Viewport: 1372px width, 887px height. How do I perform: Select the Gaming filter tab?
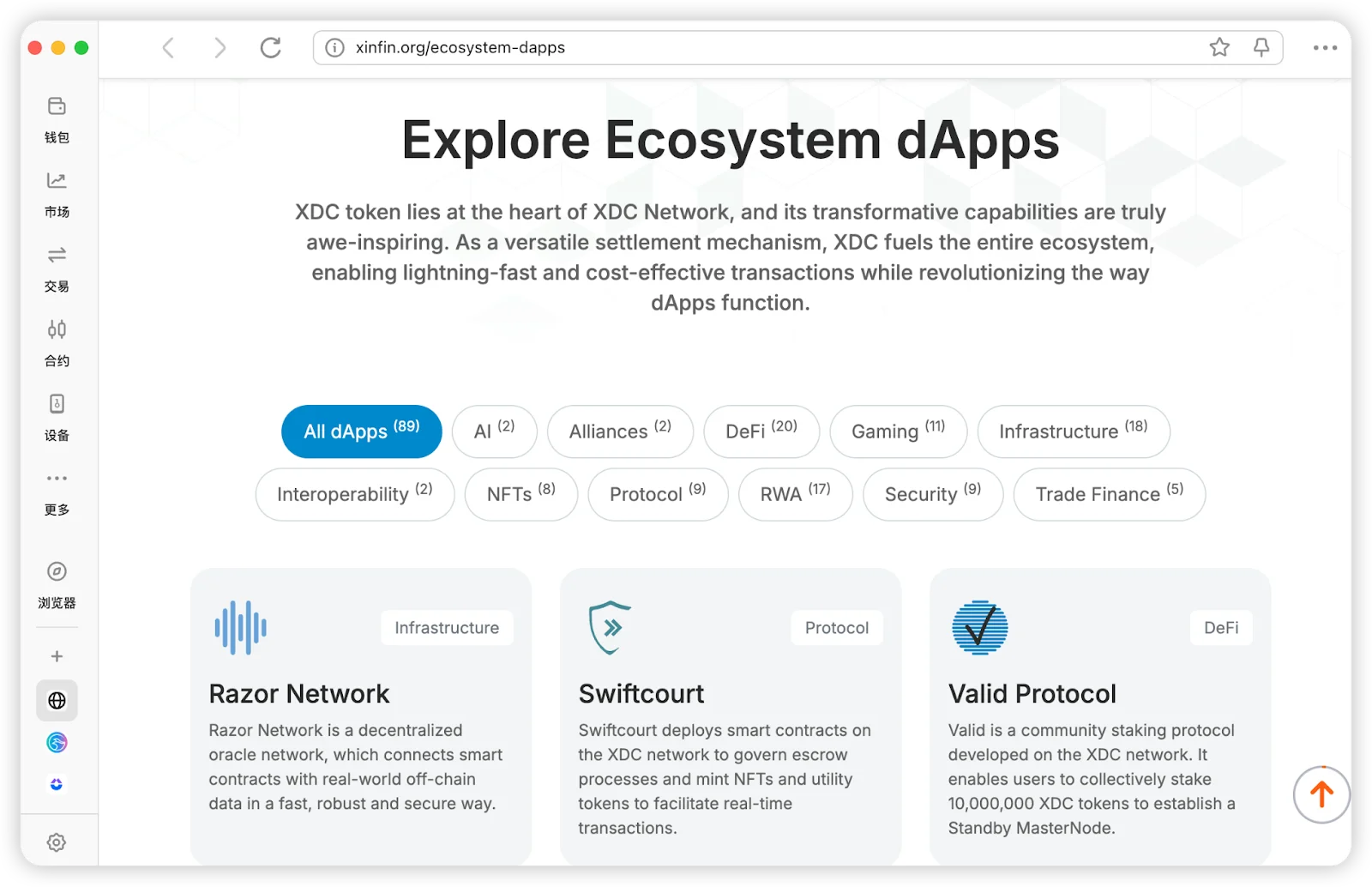click(x=898, y=431)
